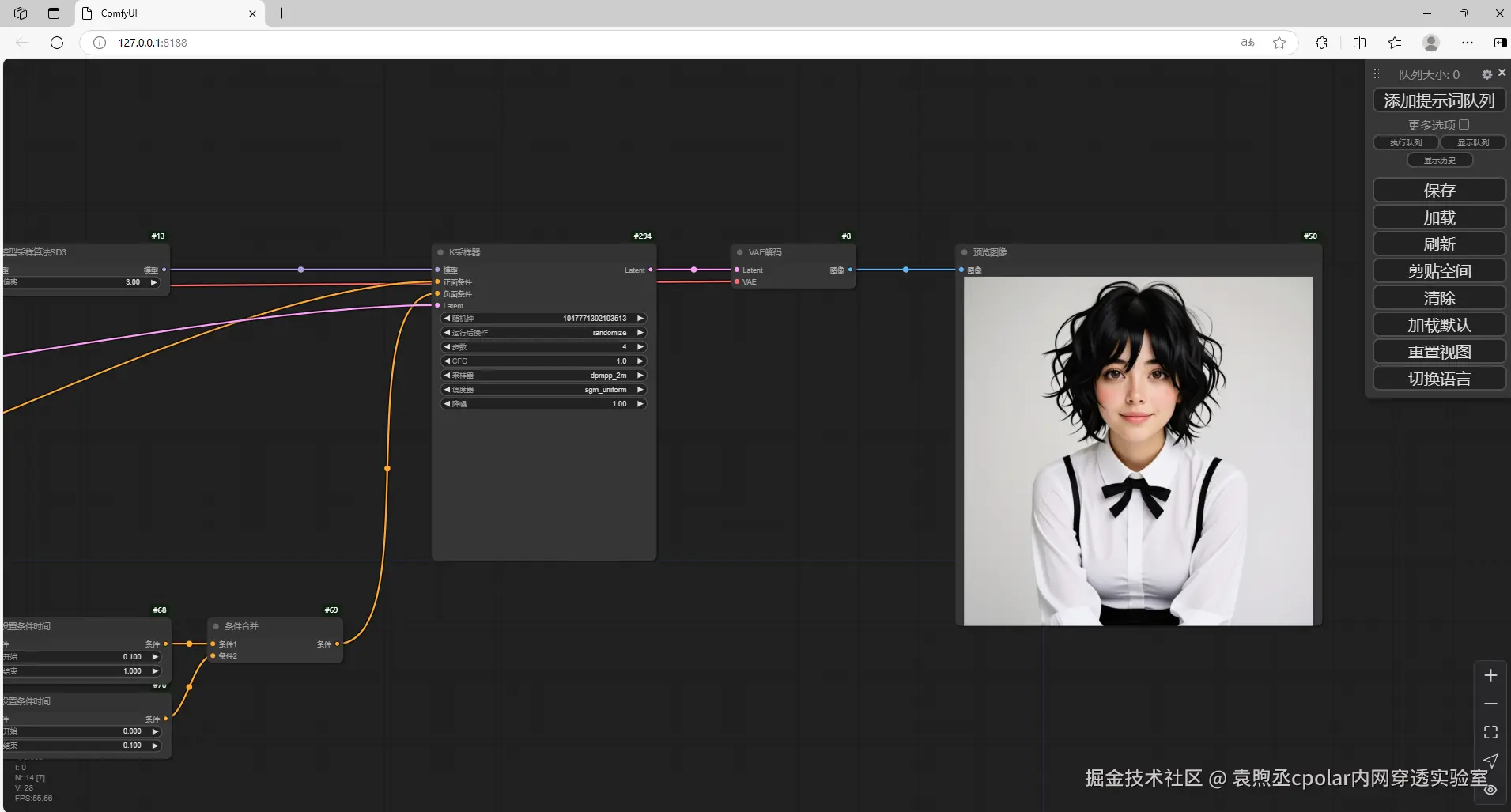Open a new browser tab
This screenshot has width=1511, height=812.
coord(281,13)
